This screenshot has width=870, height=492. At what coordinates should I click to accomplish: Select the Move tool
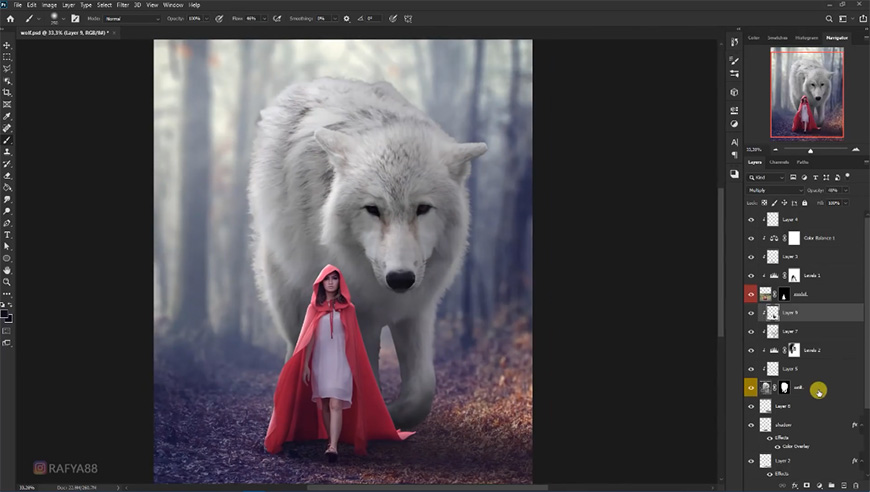point(7,45)
